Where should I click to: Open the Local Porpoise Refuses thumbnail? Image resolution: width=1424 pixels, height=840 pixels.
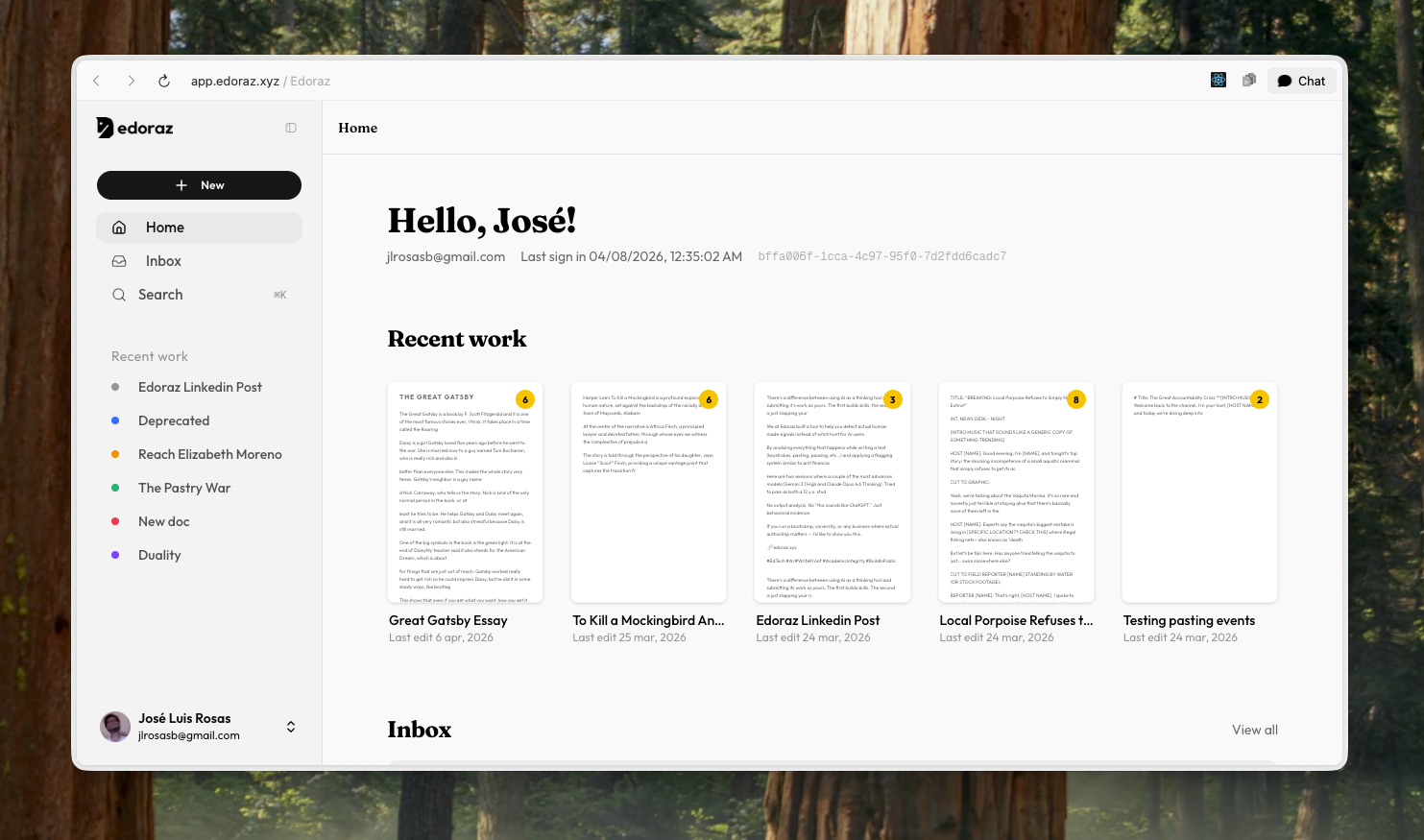tap(1016, 492)
